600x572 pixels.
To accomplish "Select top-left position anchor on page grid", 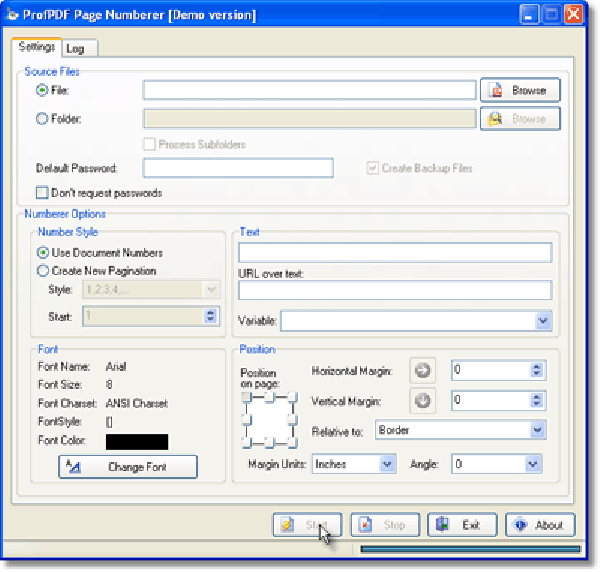I will [246, 397].
